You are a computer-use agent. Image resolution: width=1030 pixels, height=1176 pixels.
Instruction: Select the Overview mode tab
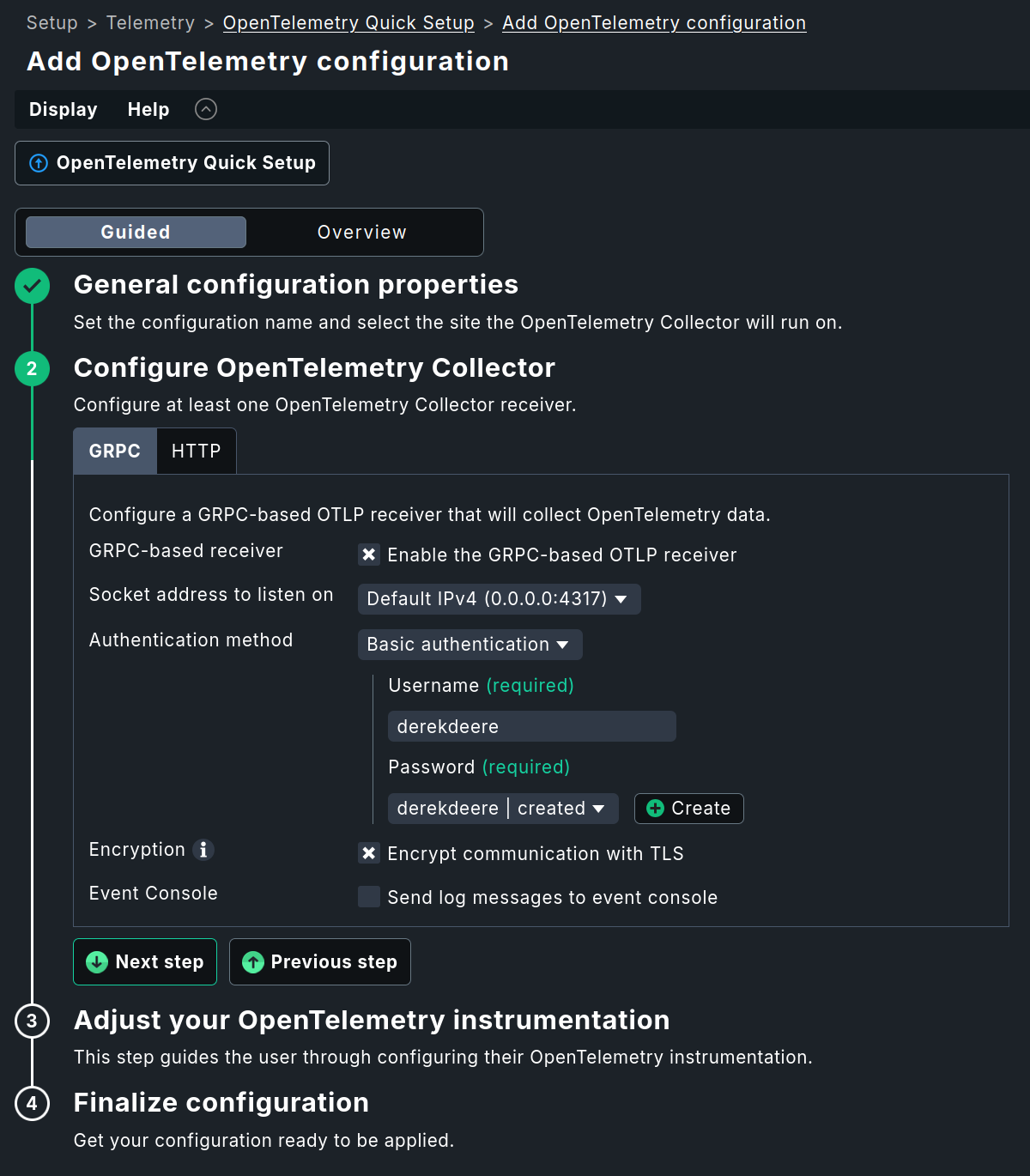point(362,233)
